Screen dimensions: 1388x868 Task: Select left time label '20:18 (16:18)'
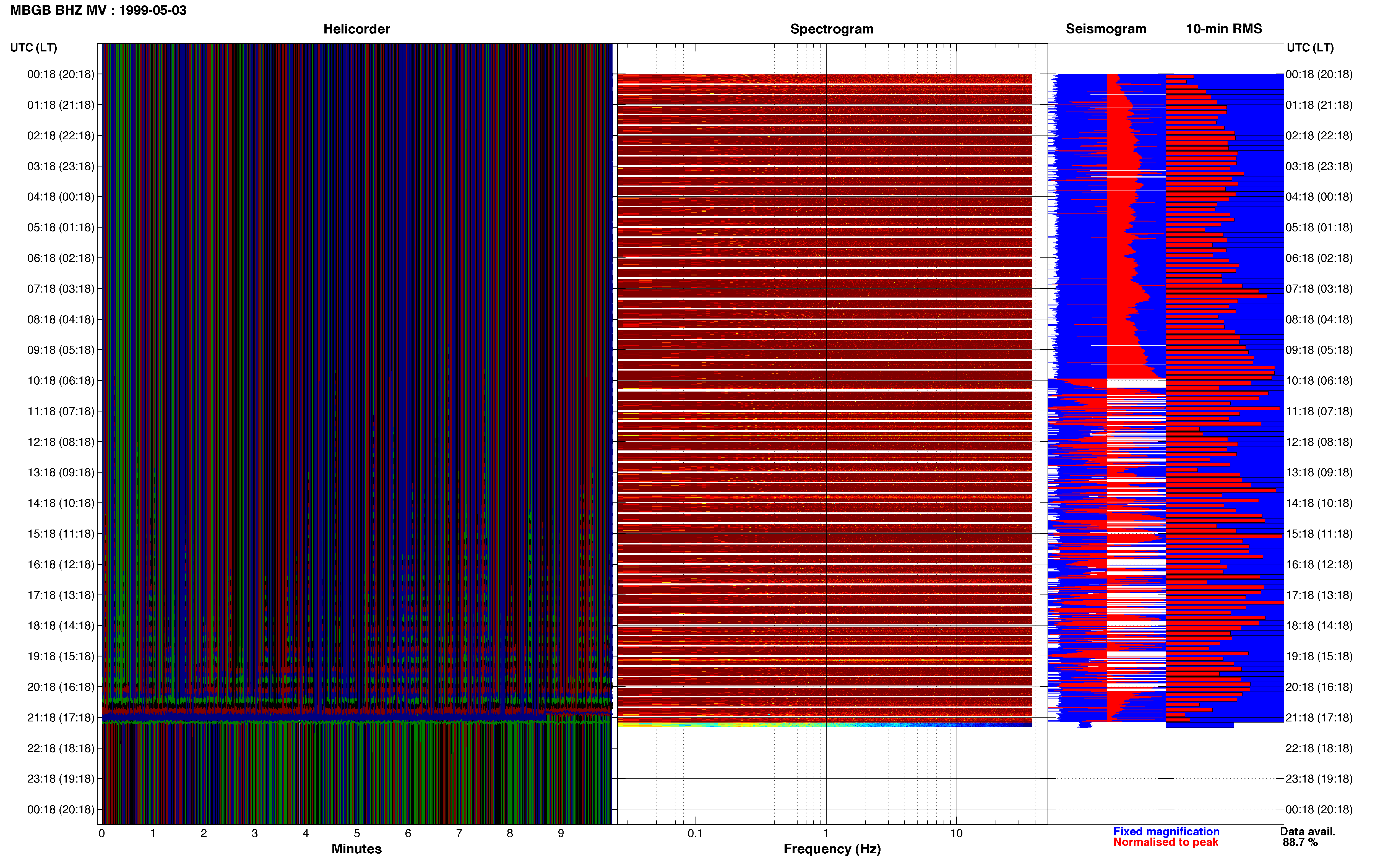click(x=61, y=687)
